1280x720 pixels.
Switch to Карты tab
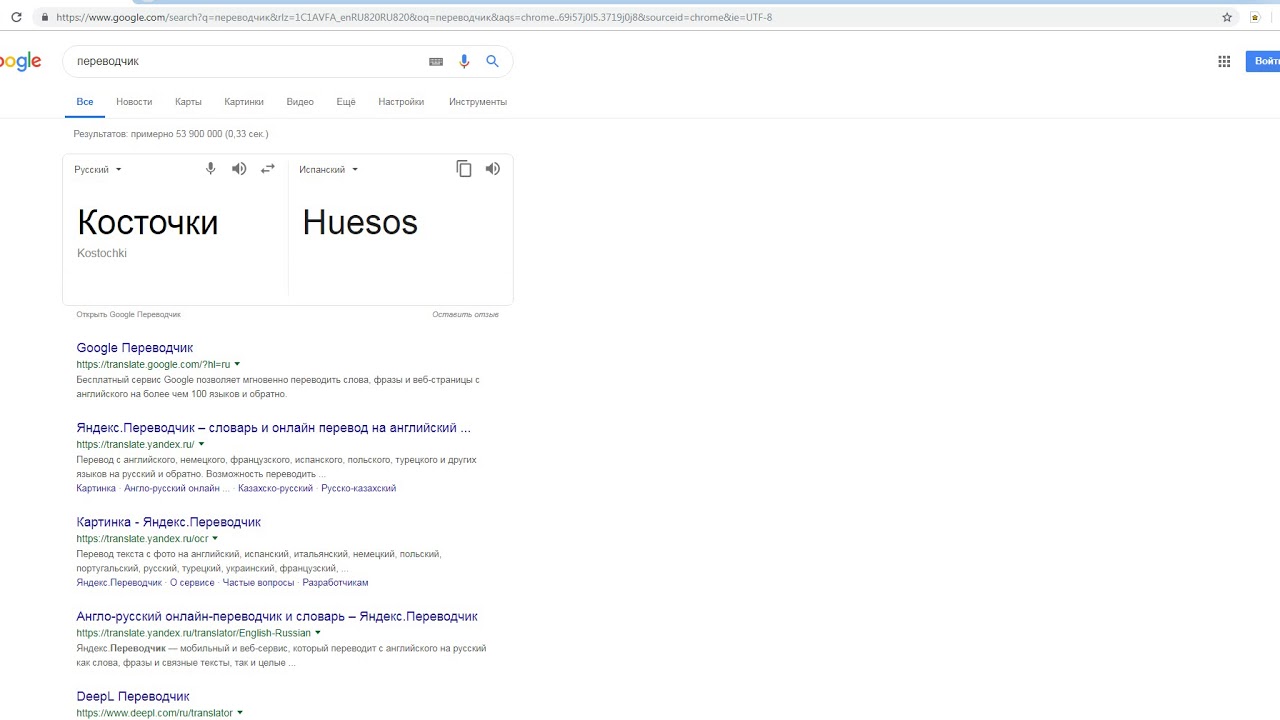click(188, 102)
